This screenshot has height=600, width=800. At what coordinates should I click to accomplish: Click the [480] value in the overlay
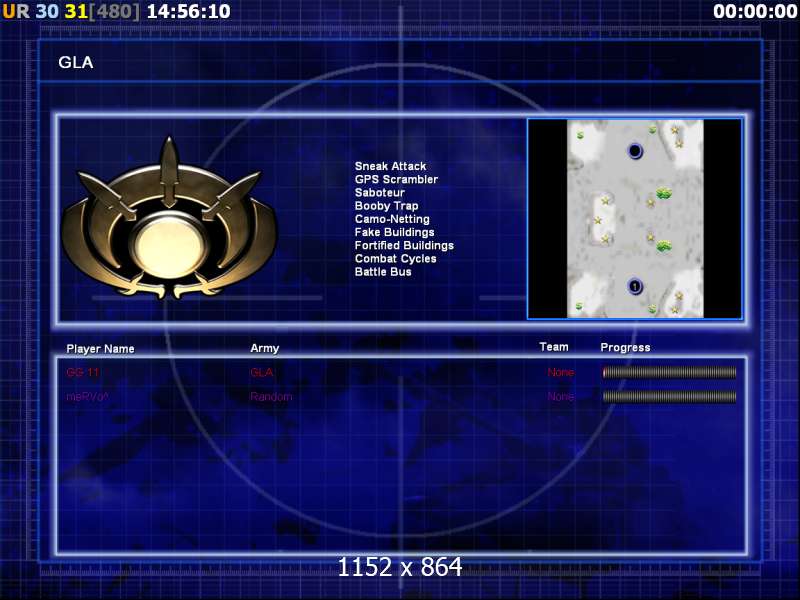[114, 11]
